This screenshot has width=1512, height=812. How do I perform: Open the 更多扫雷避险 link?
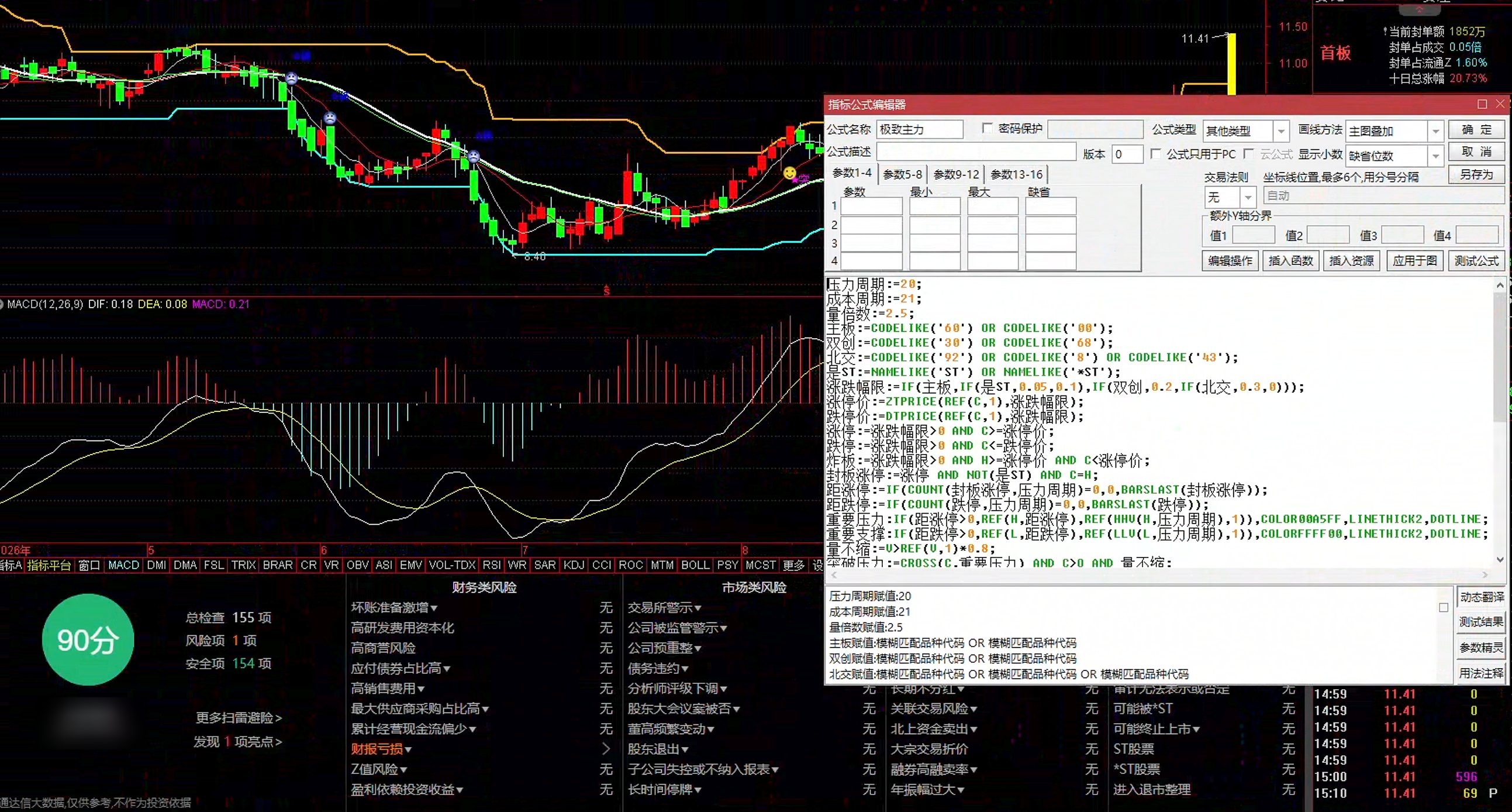[239, 717]
